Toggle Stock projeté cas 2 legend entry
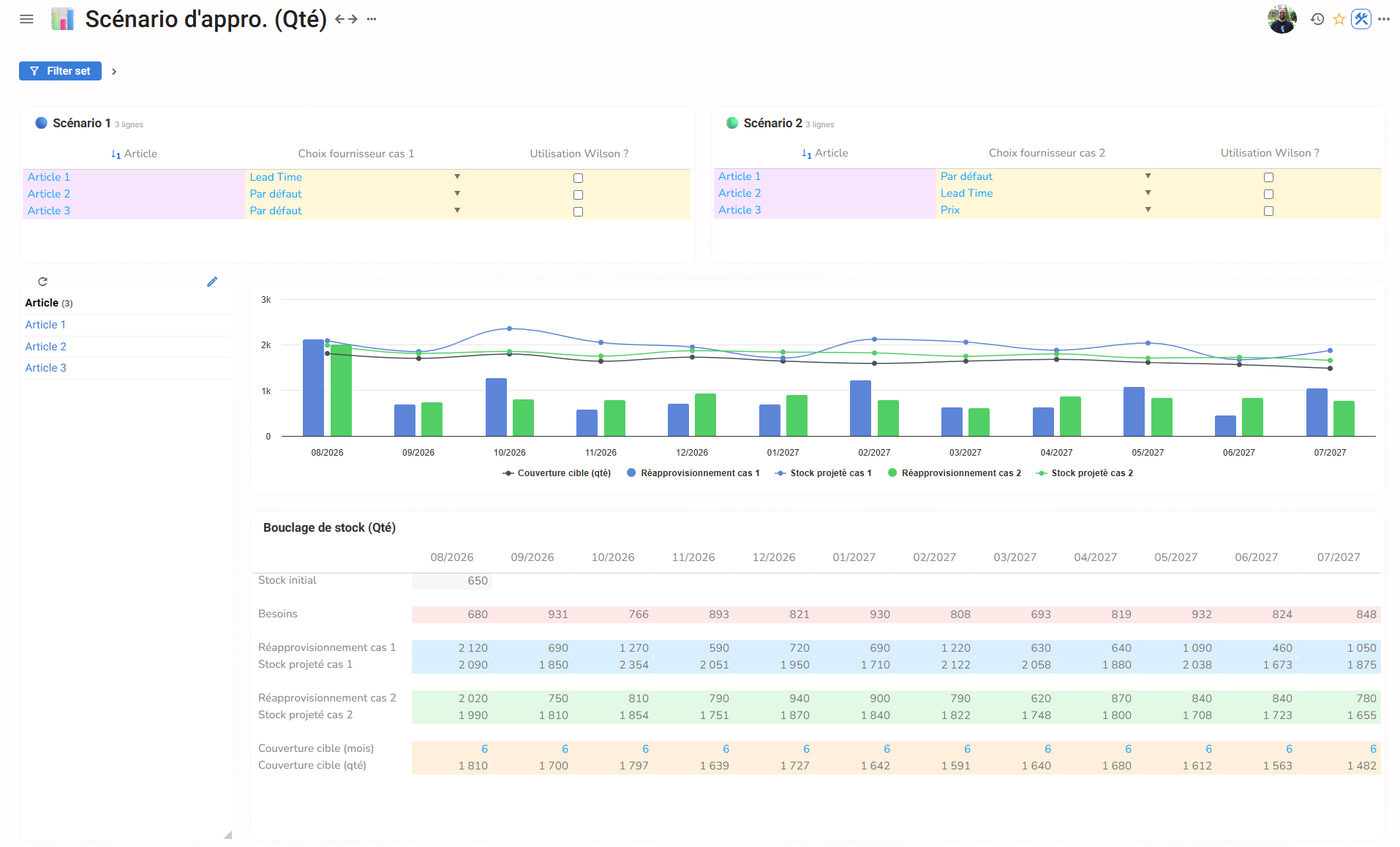 [1085, 473]
